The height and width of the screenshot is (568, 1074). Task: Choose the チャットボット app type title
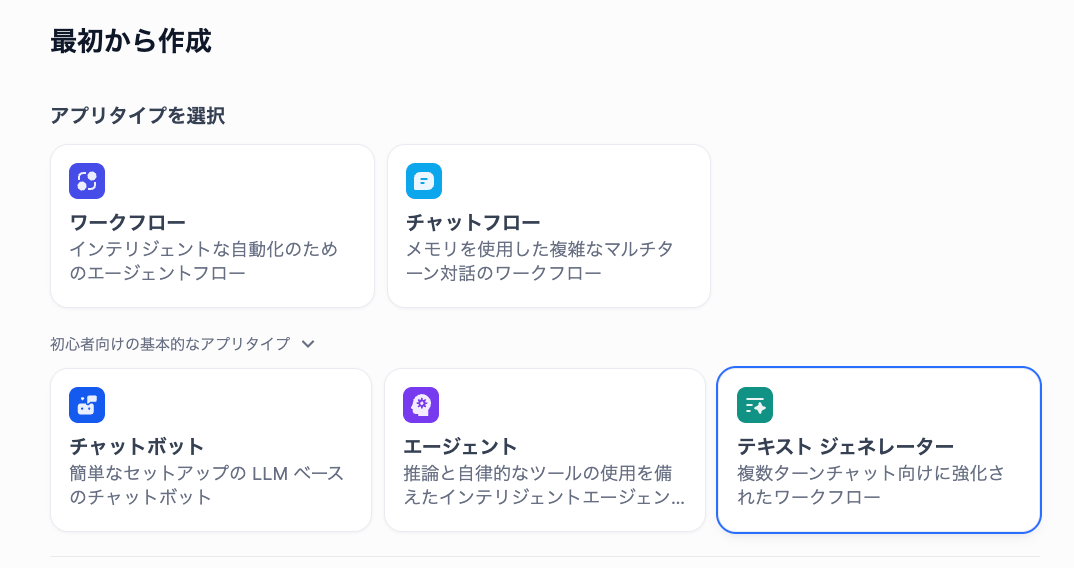[137, 446]
